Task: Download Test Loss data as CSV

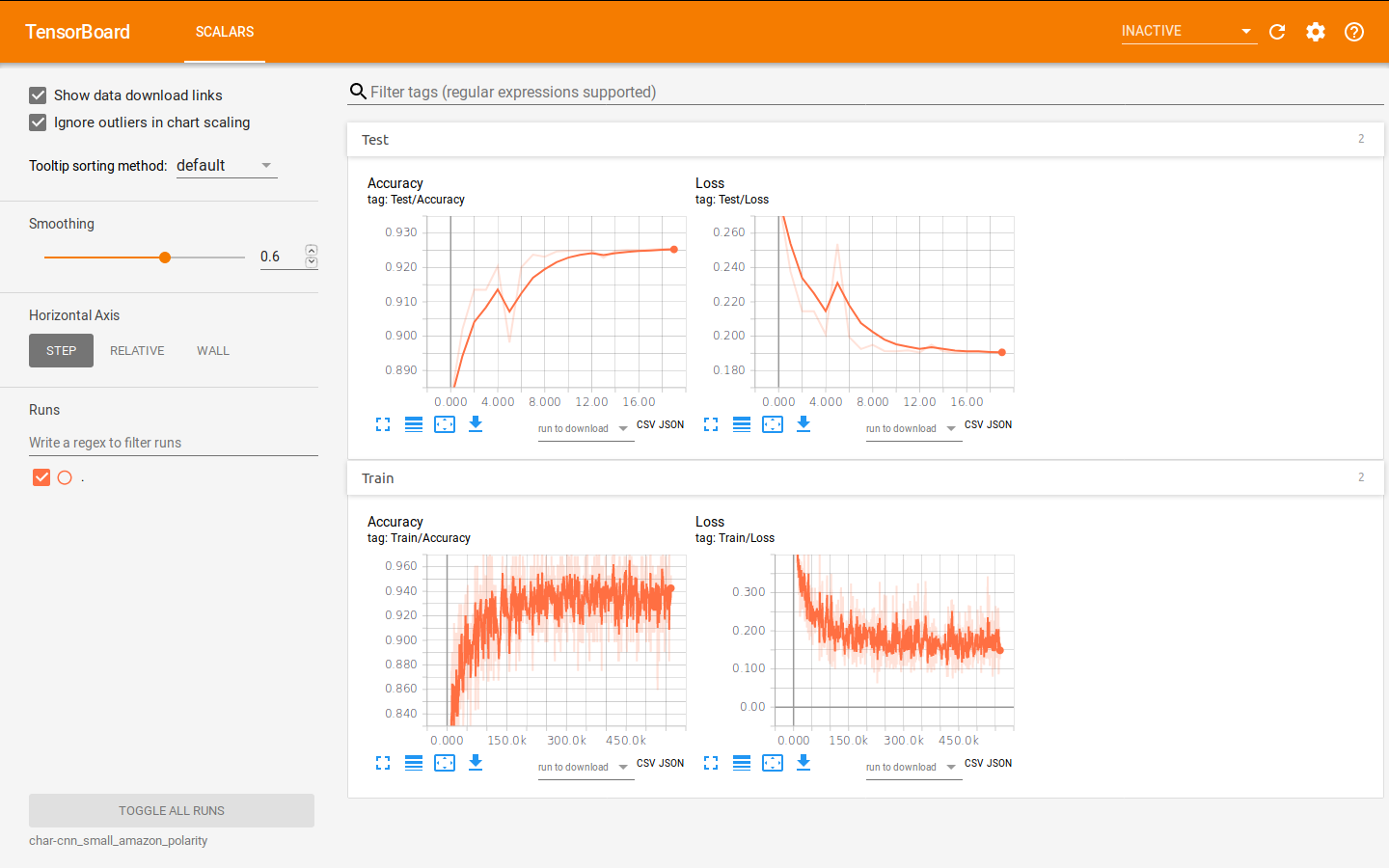Action: (973, 424)
